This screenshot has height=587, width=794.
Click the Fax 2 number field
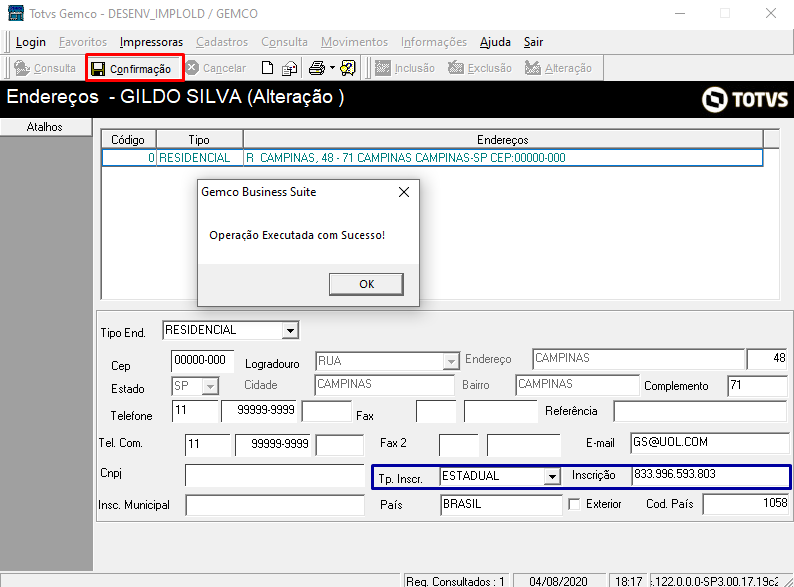[524, 444]
